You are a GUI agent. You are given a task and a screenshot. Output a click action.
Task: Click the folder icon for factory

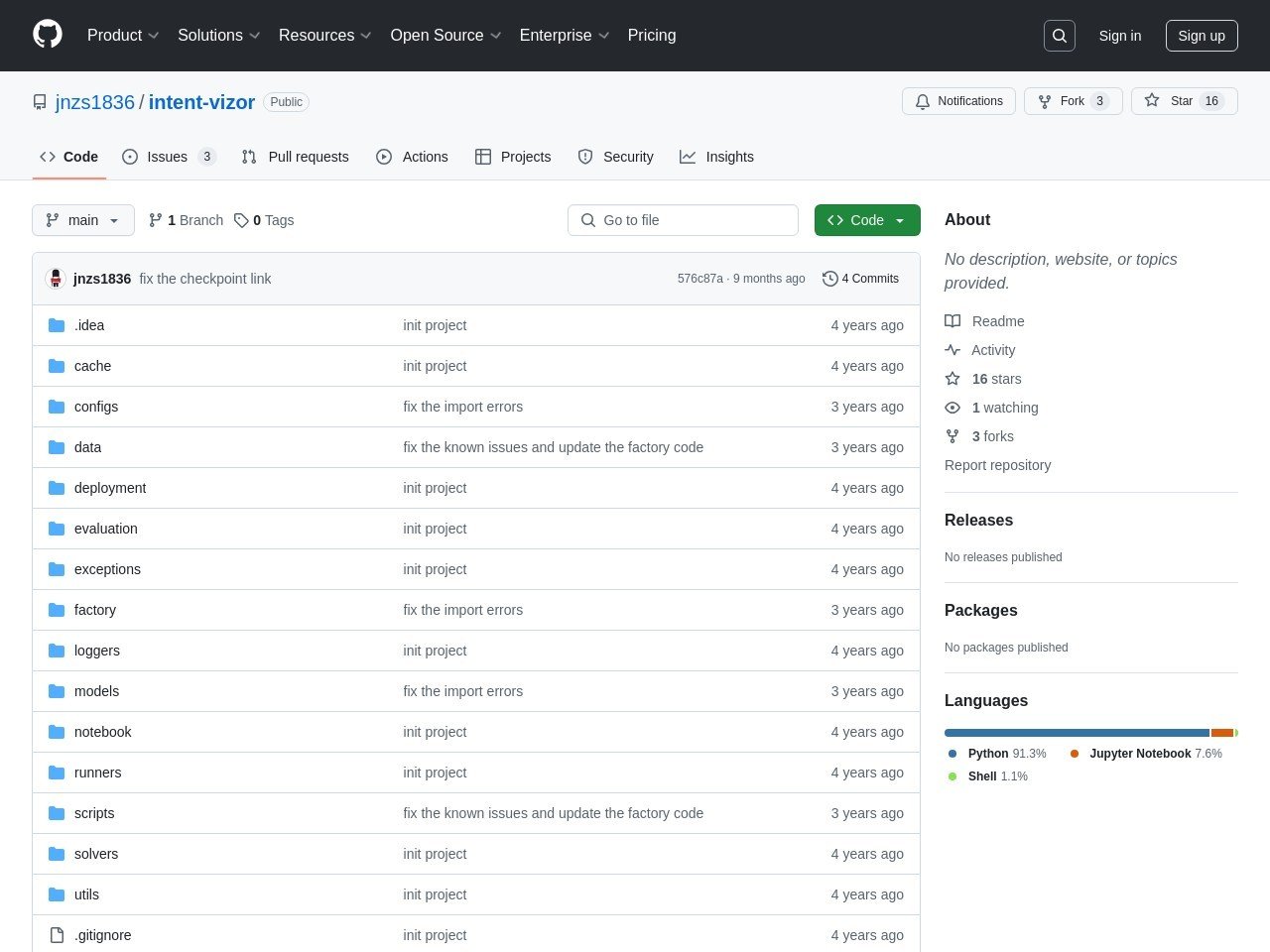tap(57, 610)
